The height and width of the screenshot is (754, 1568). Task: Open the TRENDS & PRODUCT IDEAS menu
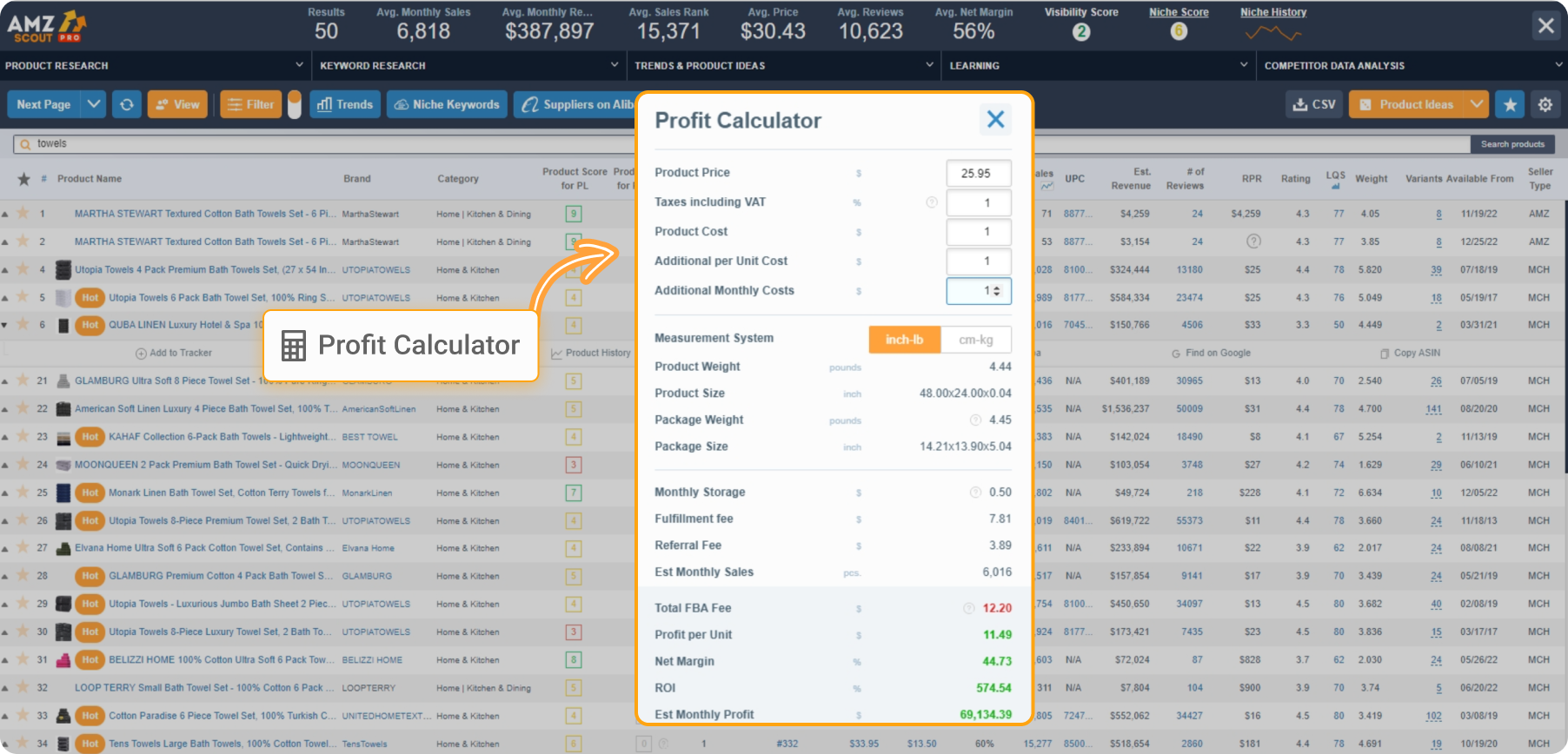785,66
